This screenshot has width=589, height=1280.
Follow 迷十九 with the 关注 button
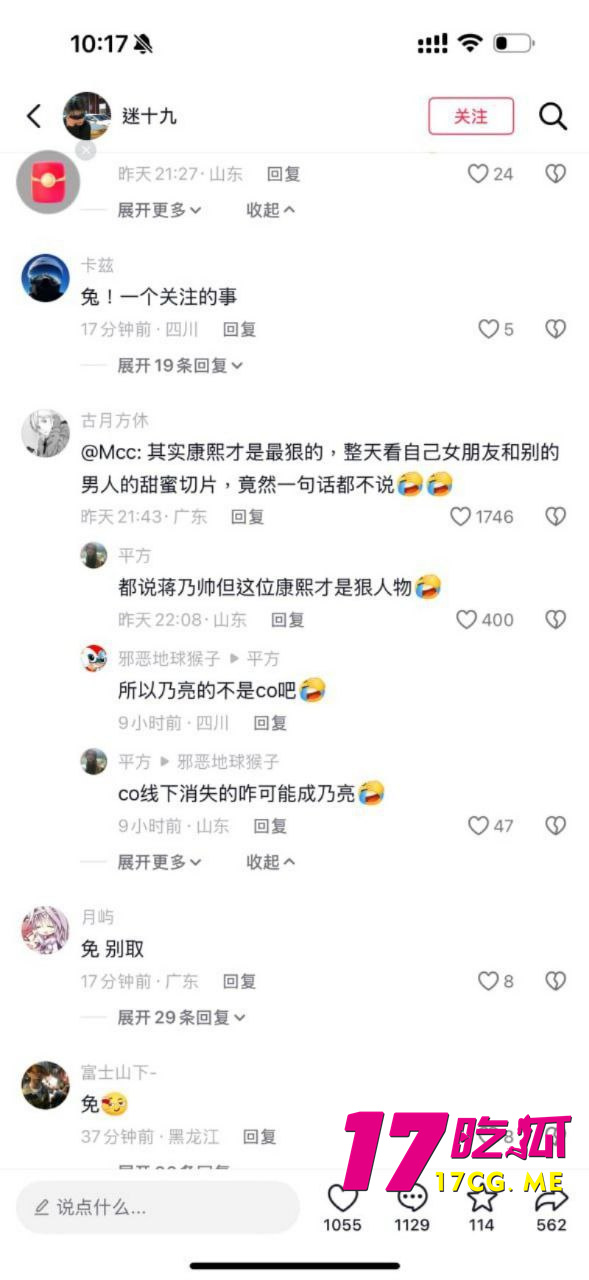471,116
